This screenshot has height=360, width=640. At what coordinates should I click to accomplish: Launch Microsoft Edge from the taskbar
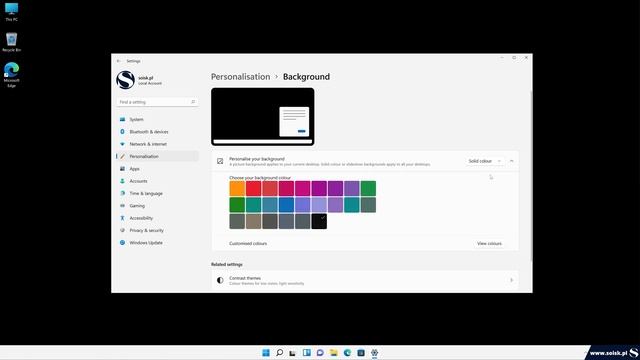pyautogui.click(x=347, y=353)
